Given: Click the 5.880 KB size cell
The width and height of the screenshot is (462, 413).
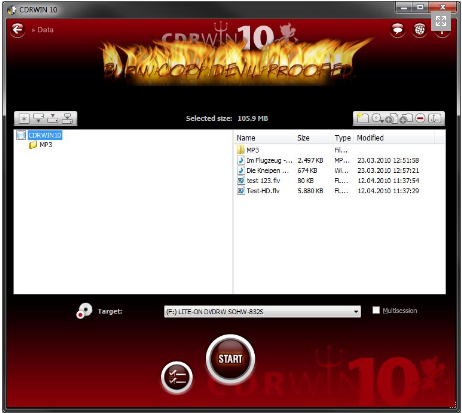Looking at the screenshot, I should (x=310, y=190).
